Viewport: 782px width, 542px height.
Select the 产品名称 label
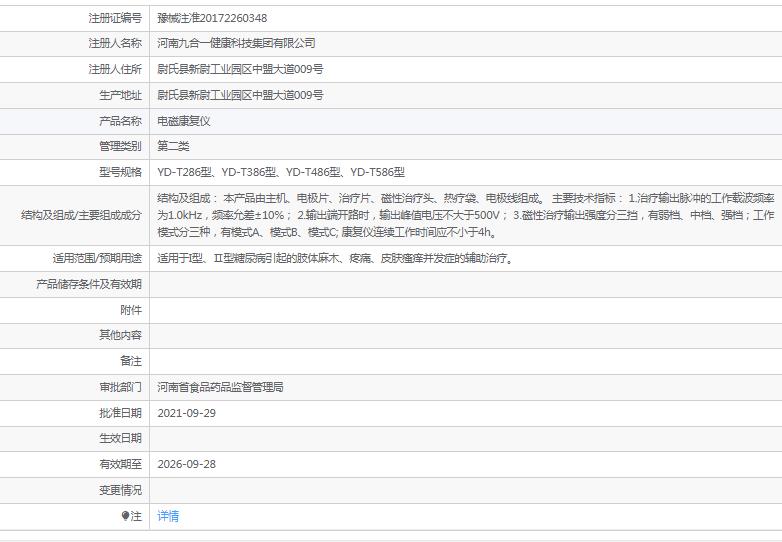coord(121,121)
